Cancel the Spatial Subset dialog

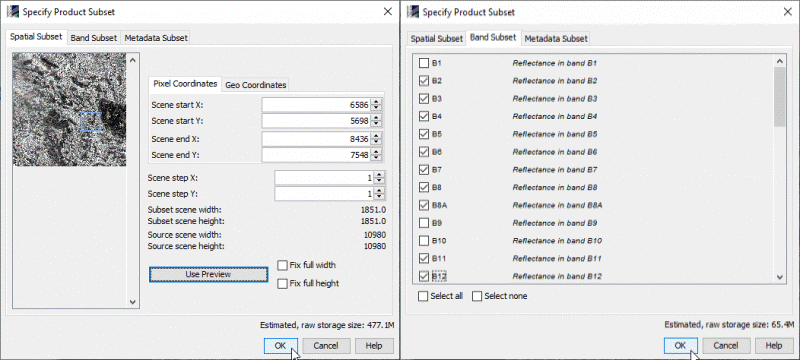[326, 346]
